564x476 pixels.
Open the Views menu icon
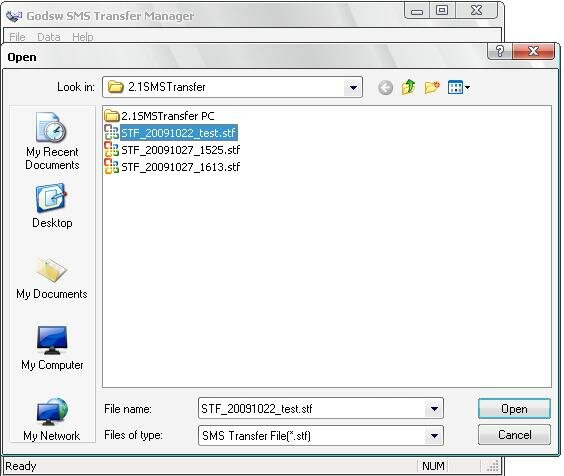tap(459, 87)
